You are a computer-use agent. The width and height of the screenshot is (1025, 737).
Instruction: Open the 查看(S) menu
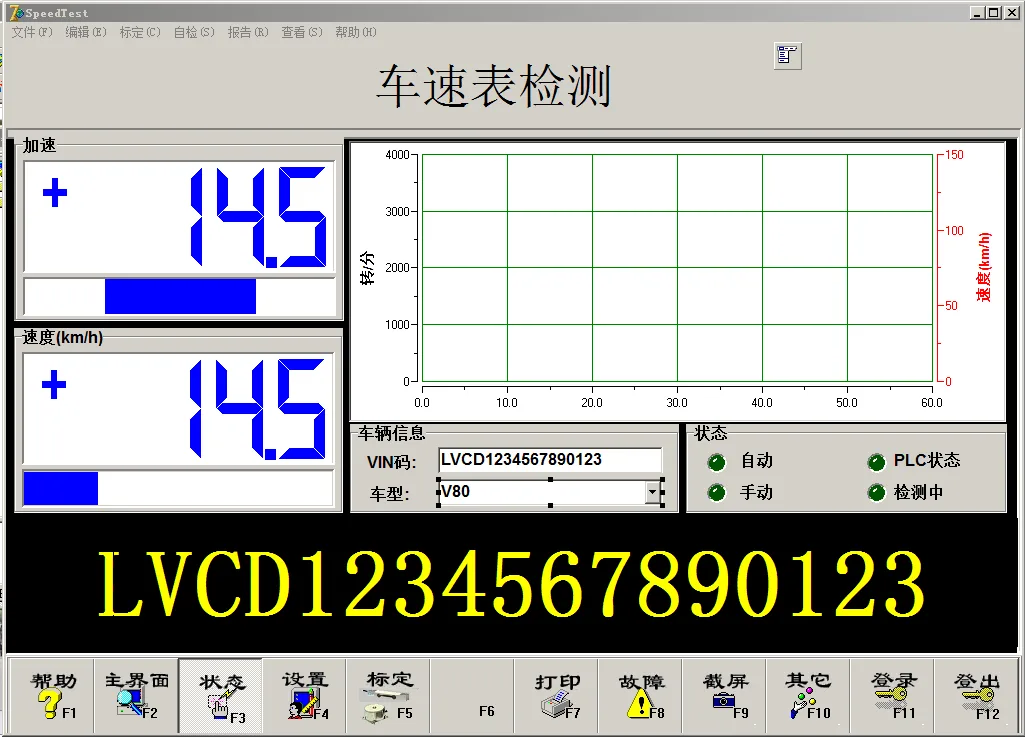point(302,32)
